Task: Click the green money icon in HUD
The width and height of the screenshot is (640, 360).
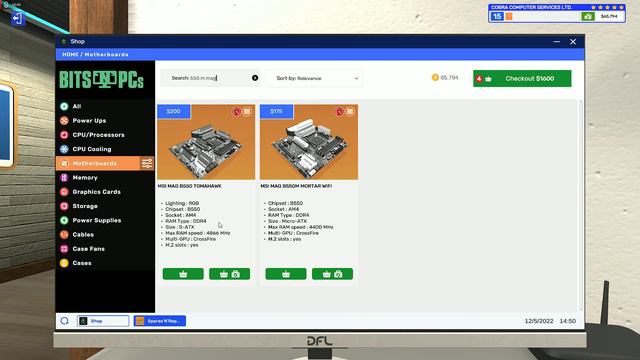Action: pos(588,16)
